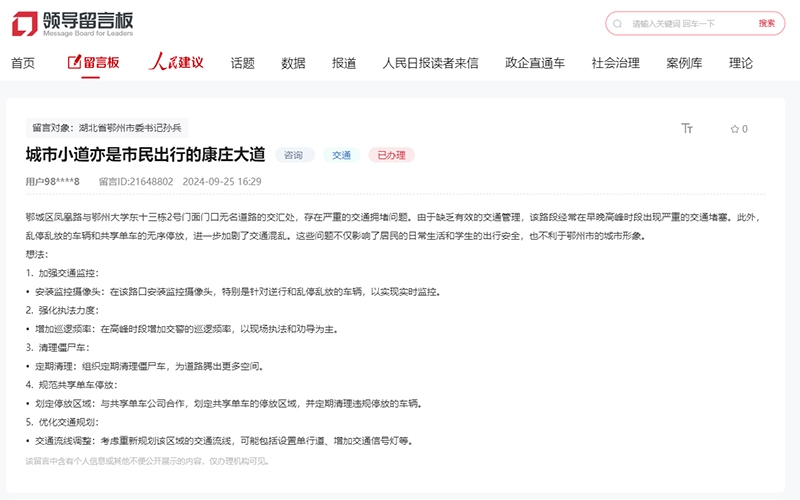Click the 留言对象 recipient label
Image resolution: width=800 pixels, height=500 pixels.
[107, 128]
